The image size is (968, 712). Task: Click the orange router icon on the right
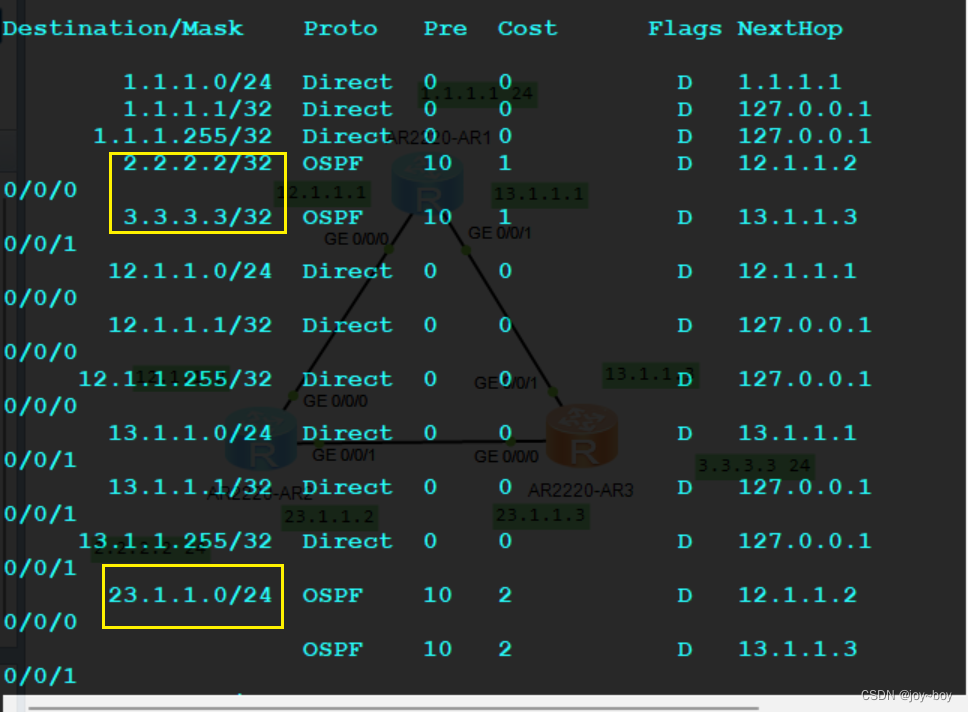point(580,435)
